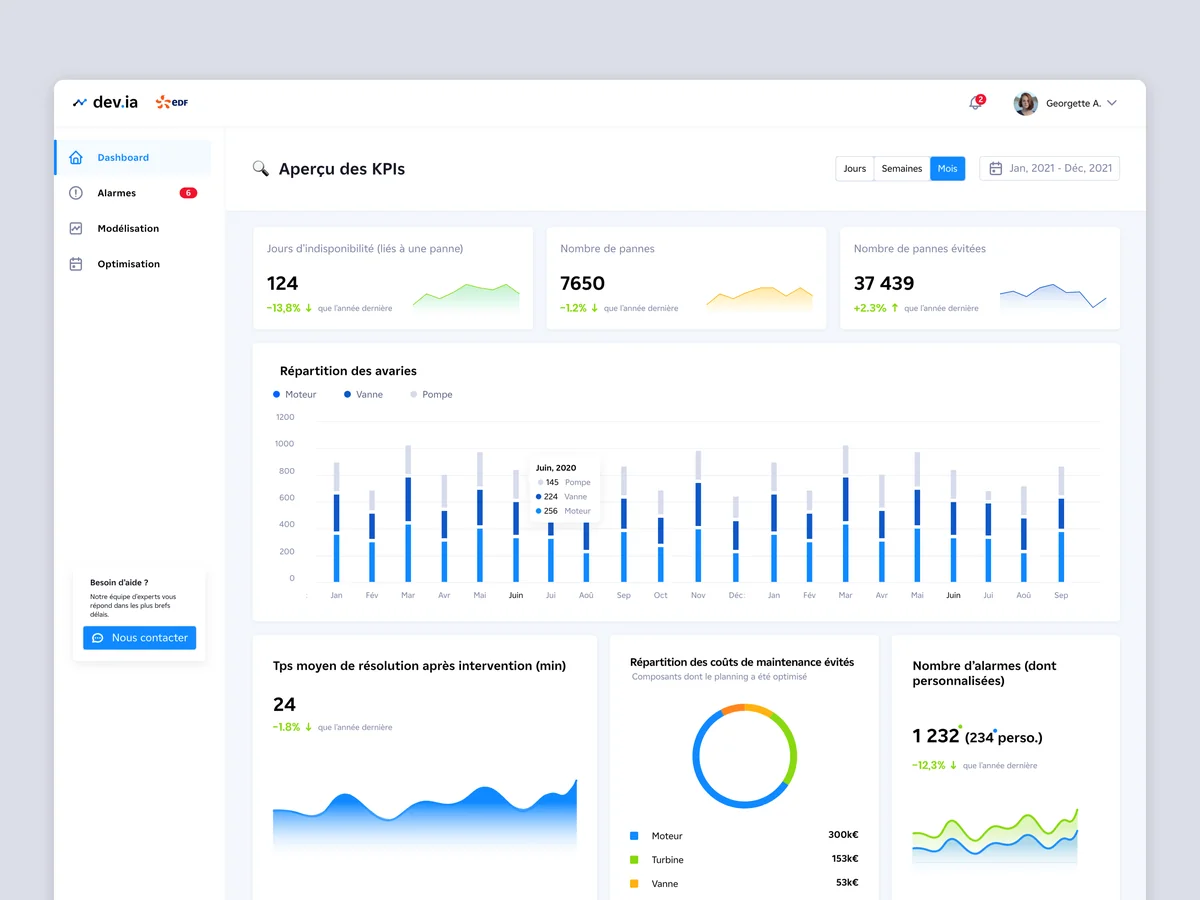Click the 224 Vanne tooltip row
Screen dimensions: 1200x900
[564, 496]
